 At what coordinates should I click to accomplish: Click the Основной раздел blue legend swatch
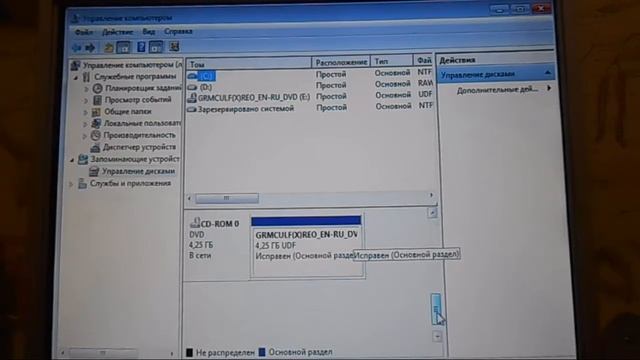(x=262, y=352)
